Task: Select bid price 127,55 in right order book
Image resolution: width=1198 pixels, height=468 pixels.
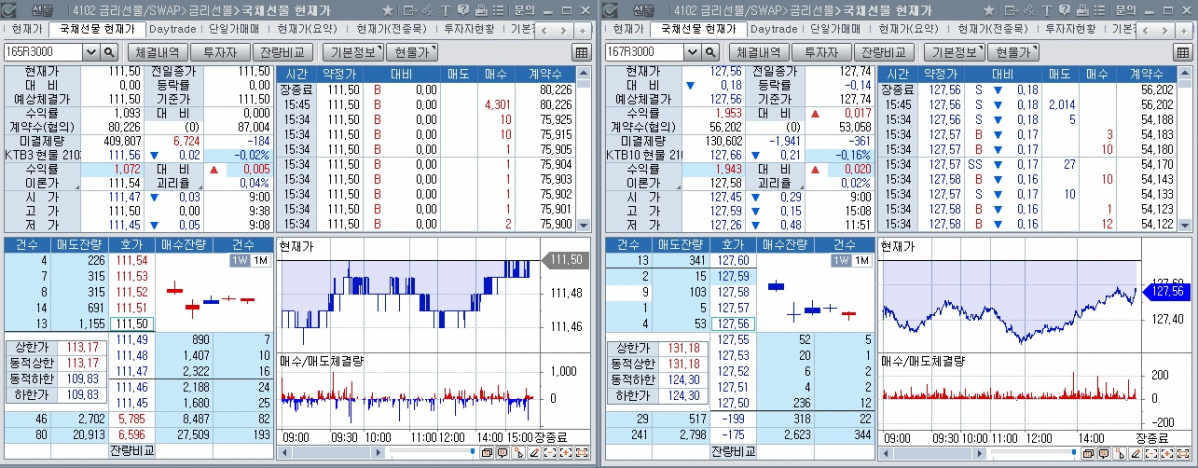Action: point(733,338)
